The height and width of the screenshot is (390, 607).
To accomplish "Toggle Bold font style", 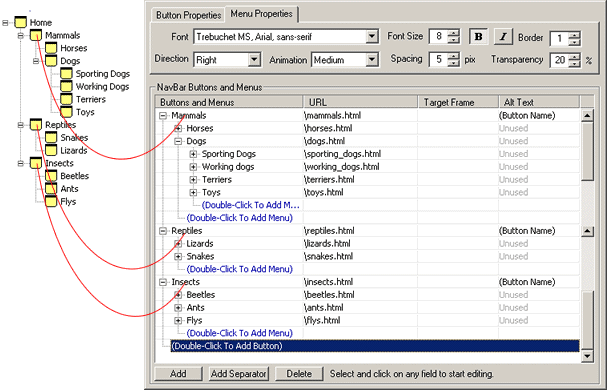I will (478, 37).
